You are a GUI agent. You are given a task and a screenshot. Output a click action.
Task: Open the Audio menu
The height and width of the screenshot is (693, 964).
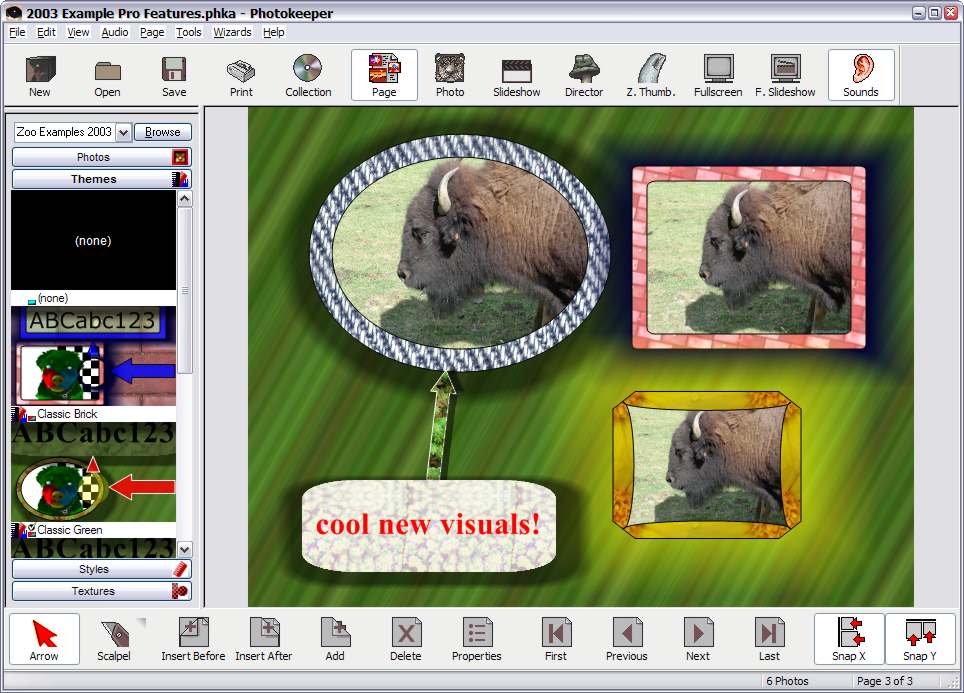click(115, 32)
